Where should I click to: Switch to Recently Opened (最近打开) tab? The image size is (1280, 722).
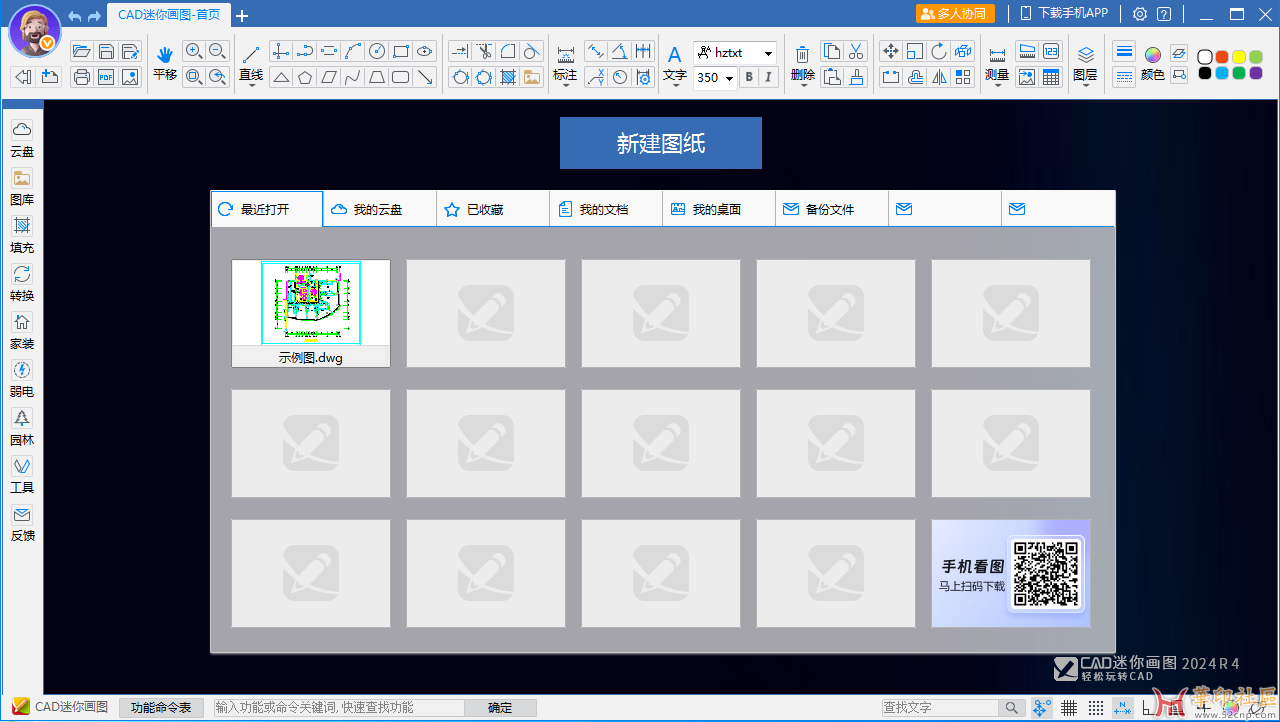pos(267,209)
